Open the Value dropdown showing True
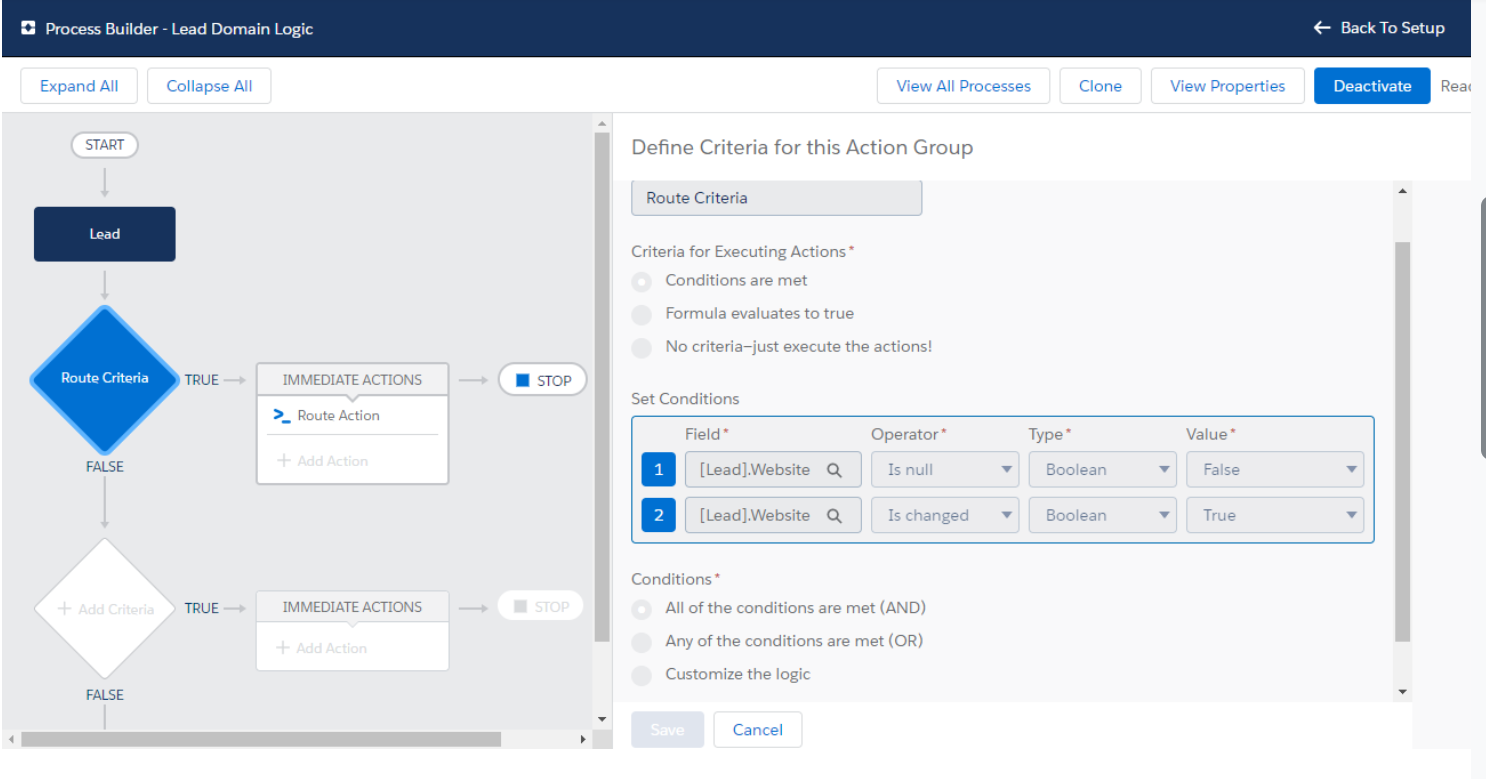1486x779 pixels. 1275,516
